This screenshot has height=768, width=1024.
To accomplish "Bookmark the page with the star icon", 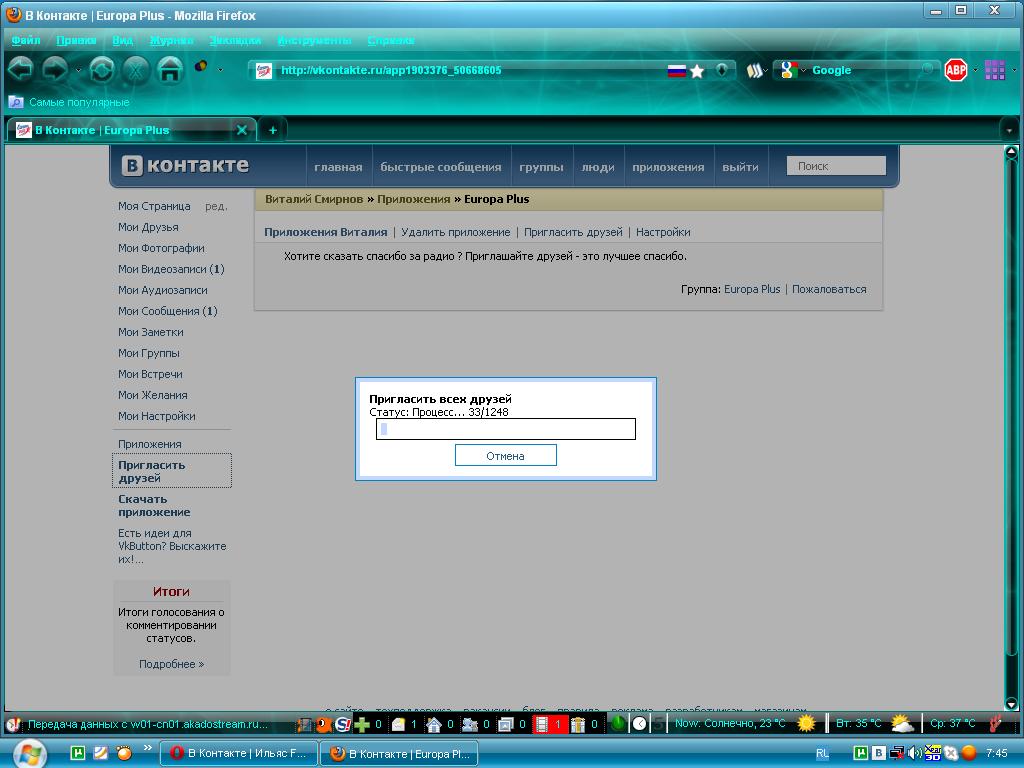I will click(697, 71).
